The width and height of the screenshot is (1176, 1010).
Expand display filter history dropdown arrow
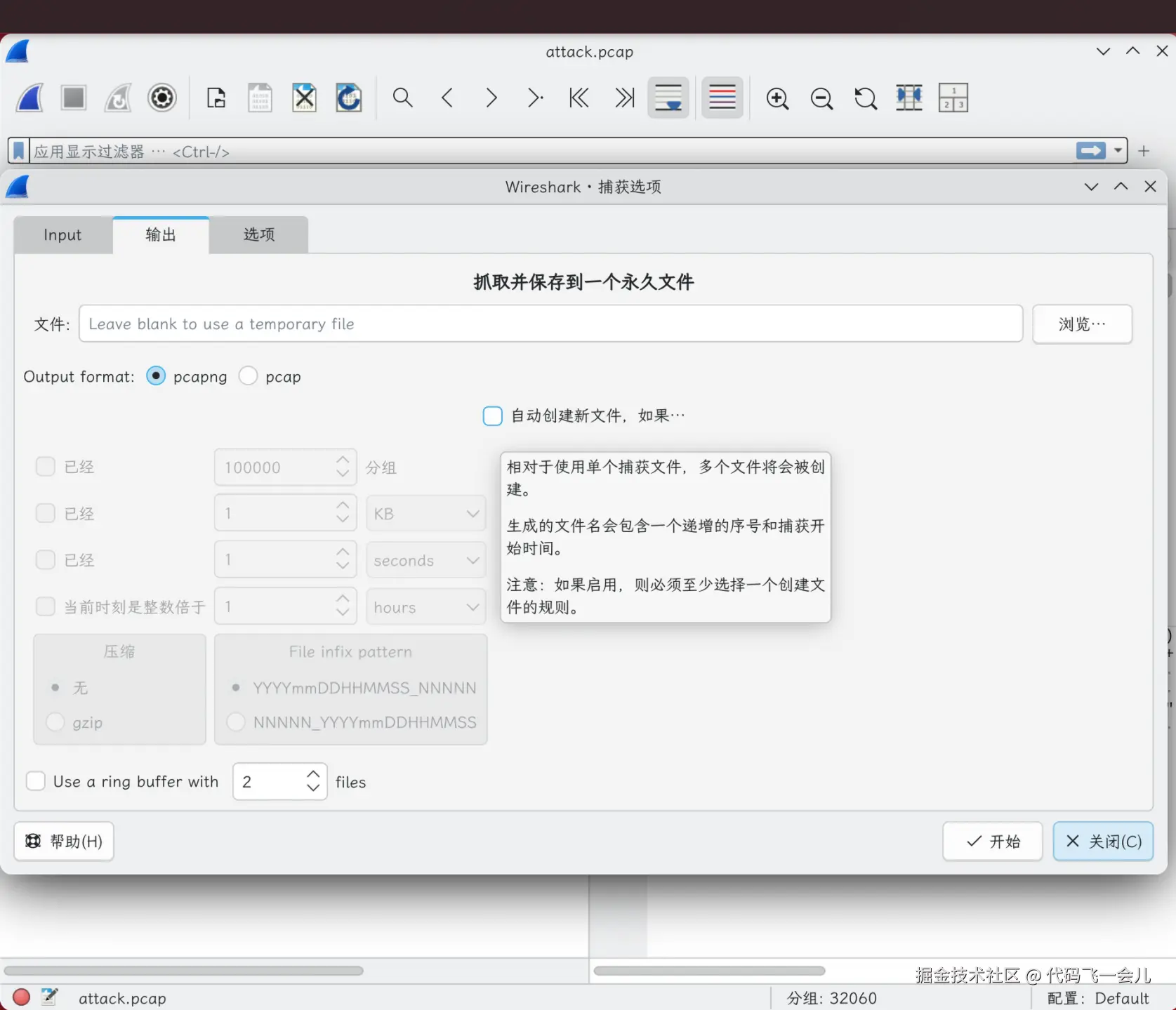[1118, 151]
